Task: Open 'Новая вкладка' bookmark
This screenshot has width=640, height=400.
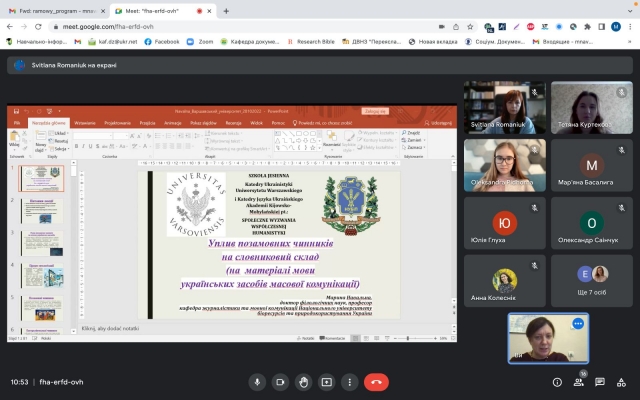Action: (433, 42)
